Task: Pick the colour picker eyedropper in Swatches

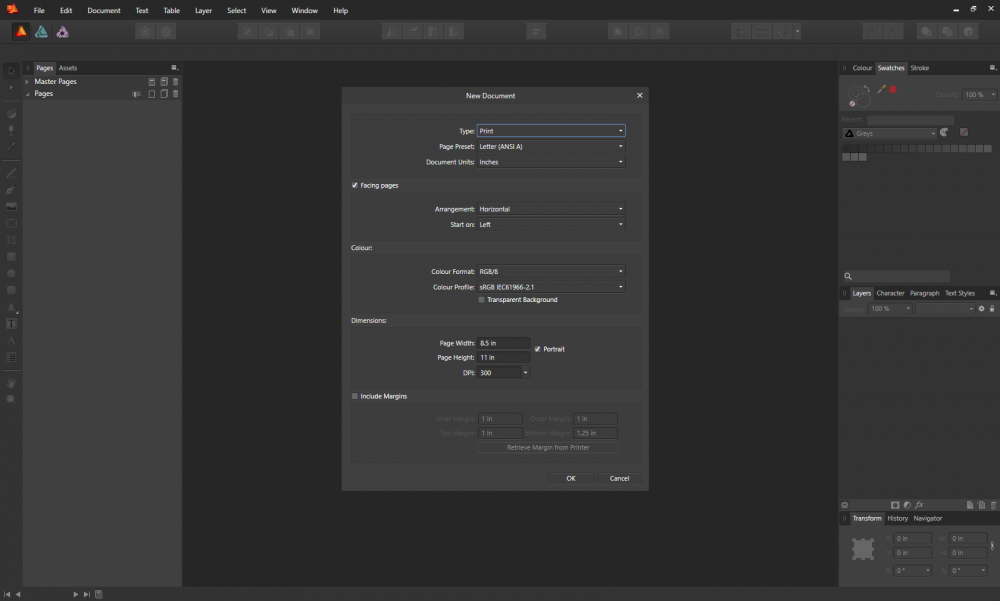Action: coord(881,90)
